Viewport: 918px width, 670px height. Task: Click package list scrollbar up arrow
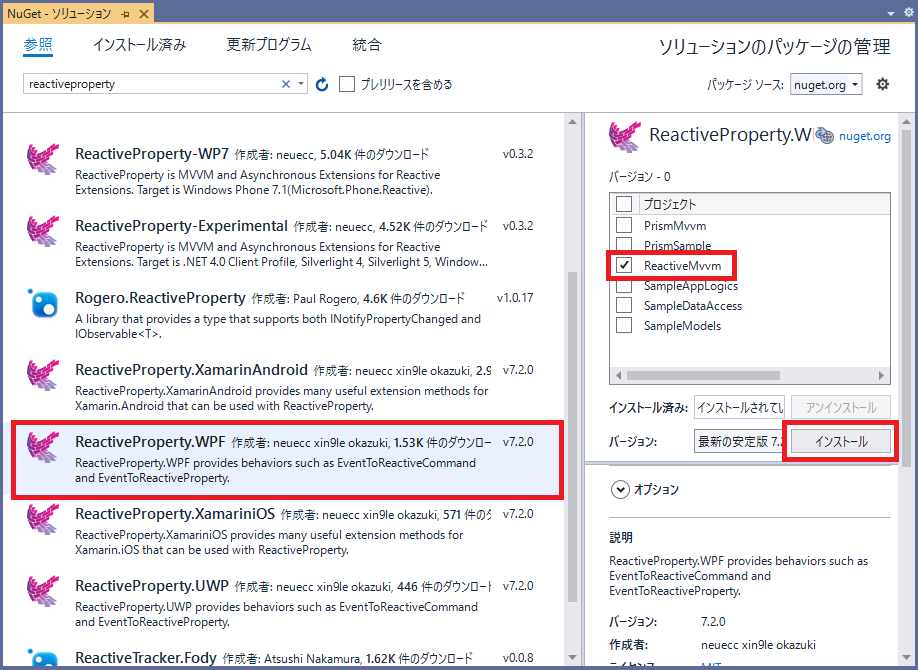pyautogui.click(x=573, y=122)
